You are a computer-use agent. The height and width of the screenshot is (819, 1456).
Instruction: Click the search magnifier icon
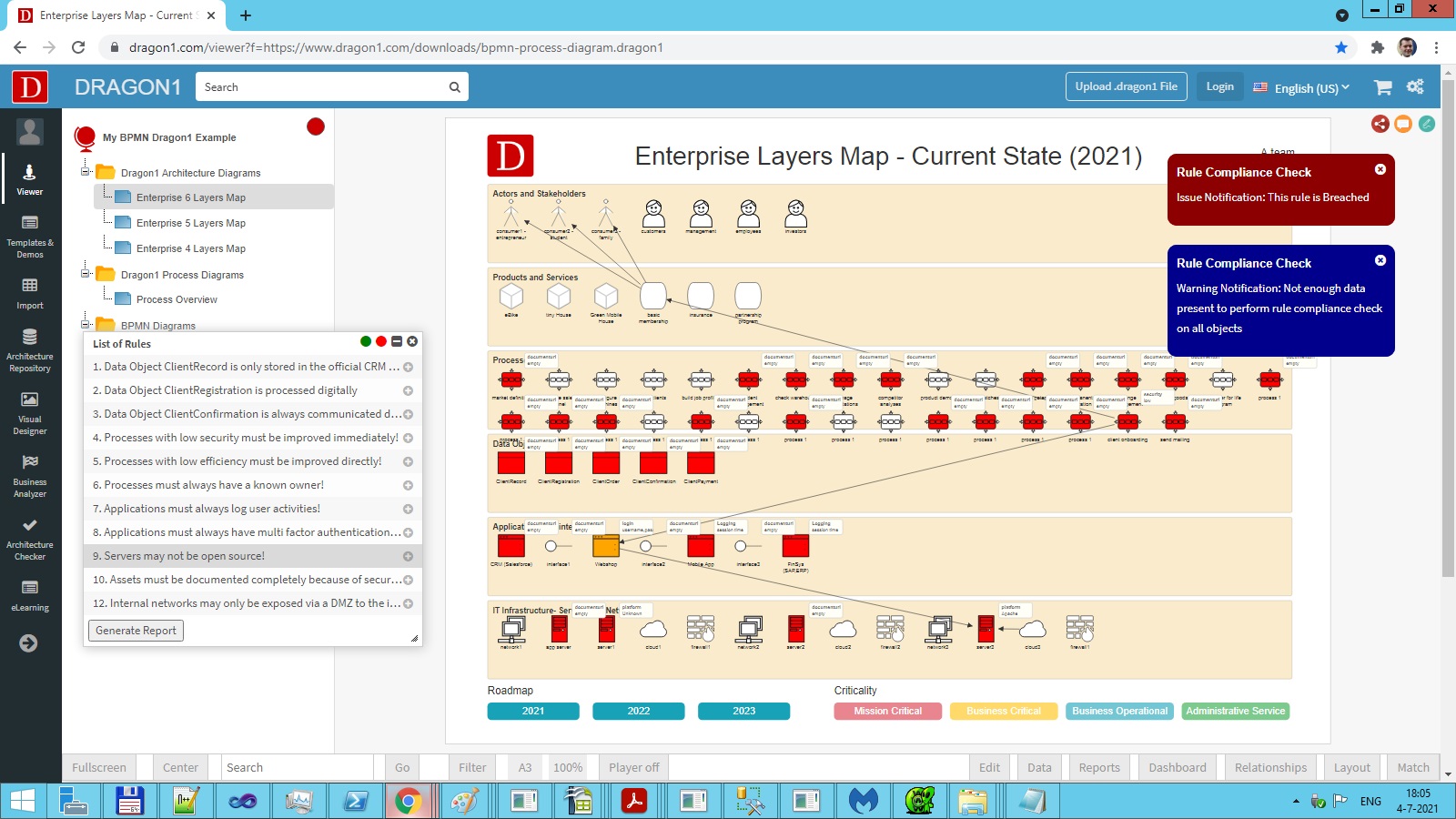[454, 87]
